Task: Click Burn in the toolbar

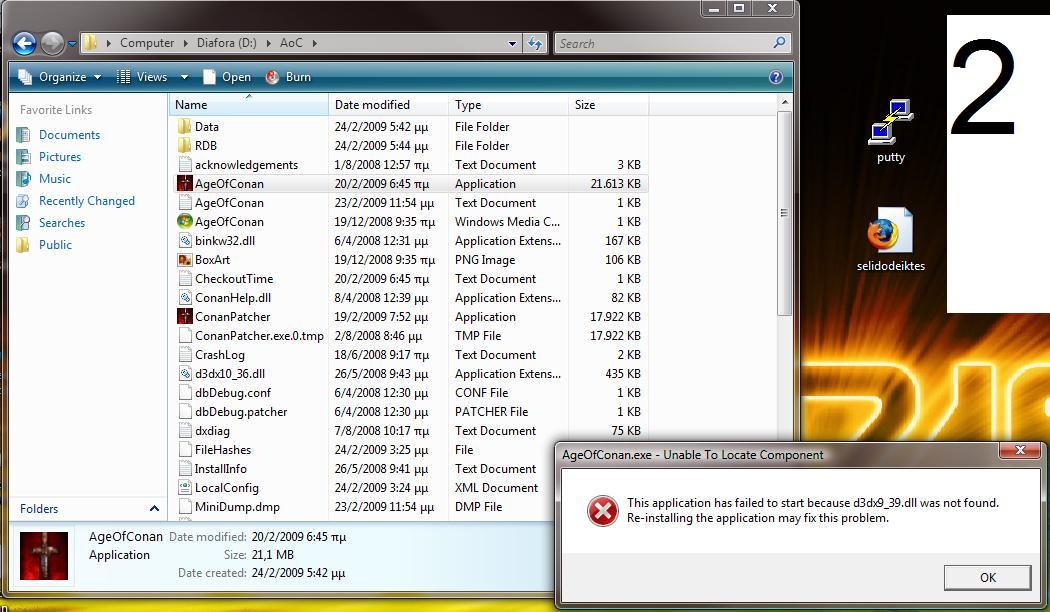Action: coord(289,77)
